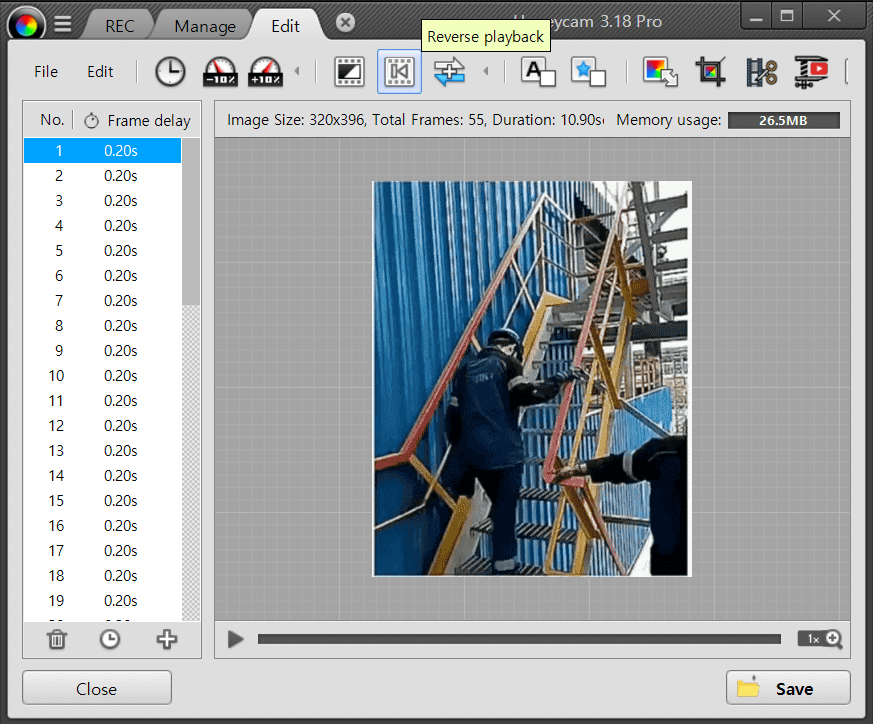Click the crop tool icon
The height and width of the screenshot is (724, 873).
pyautogui.click(x=711, y=71)
